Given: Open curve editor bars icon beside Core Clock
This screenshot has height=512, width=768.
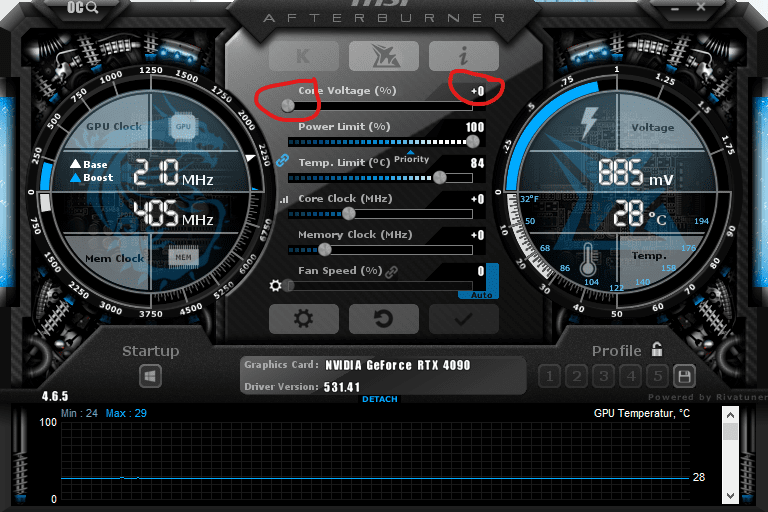Looking at the screenshot, I should [x=284, y=199].
